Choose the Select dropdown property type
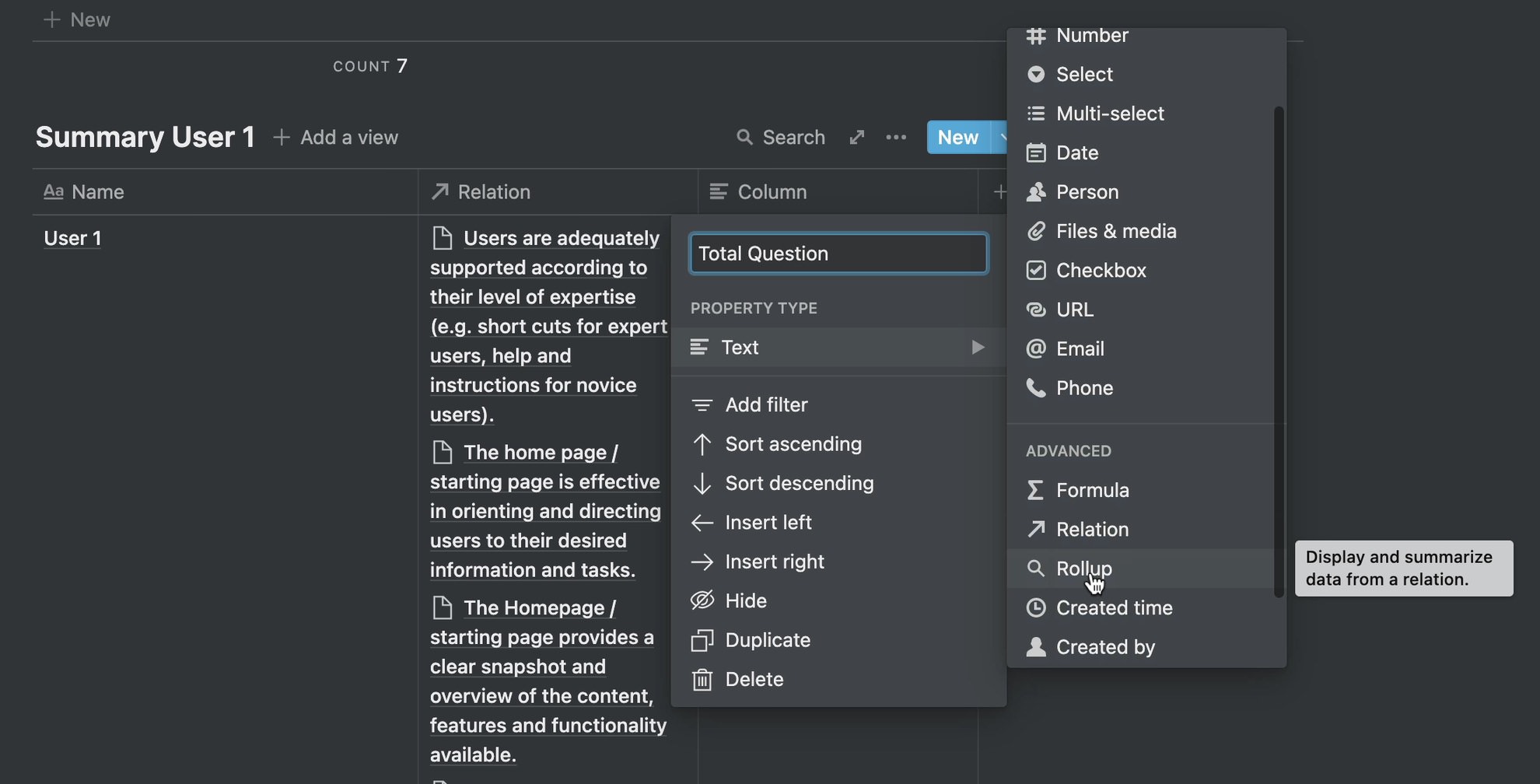This screenshot has height=784, width=1540. (1083, 75)
